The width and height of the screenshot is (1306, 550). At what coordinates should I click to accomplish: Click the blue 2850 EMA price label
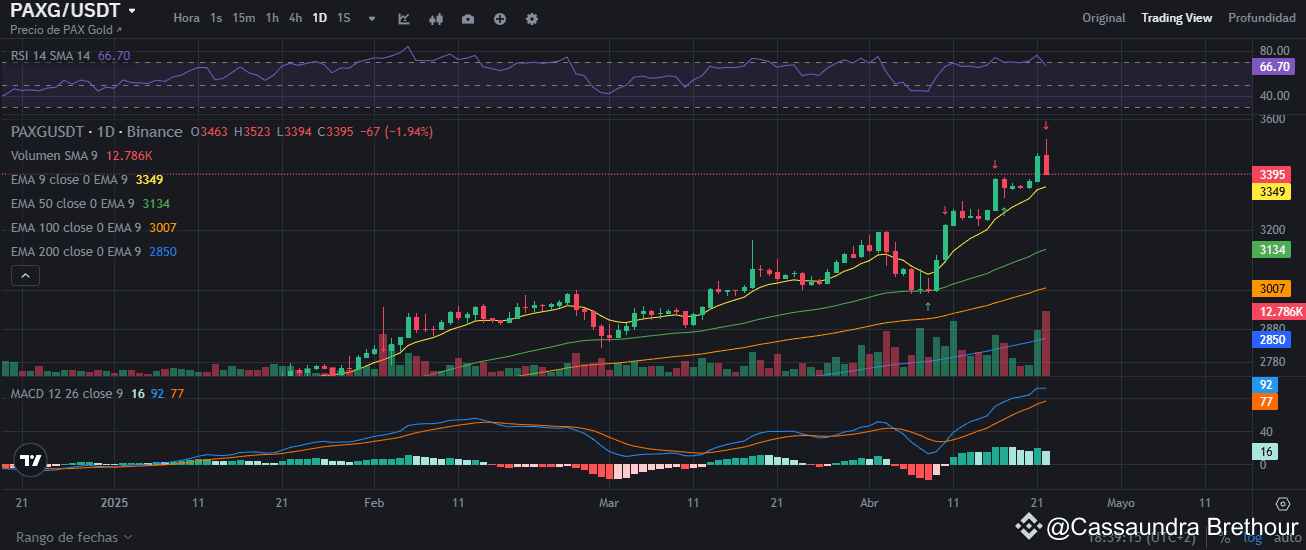(1272, 340)
